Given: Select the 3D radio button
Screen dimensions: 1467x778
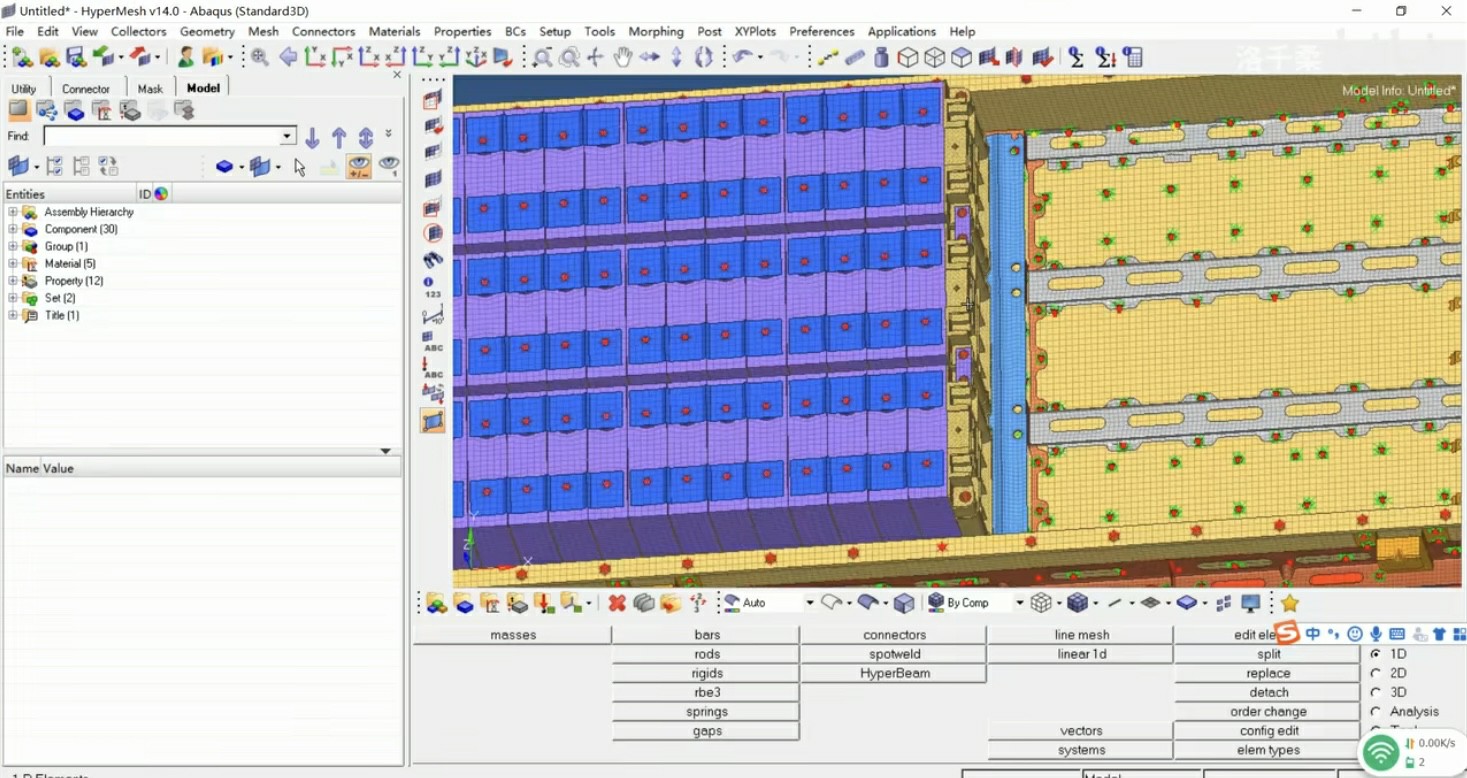Looking at the screenshot, I should tap(1376, 692).
